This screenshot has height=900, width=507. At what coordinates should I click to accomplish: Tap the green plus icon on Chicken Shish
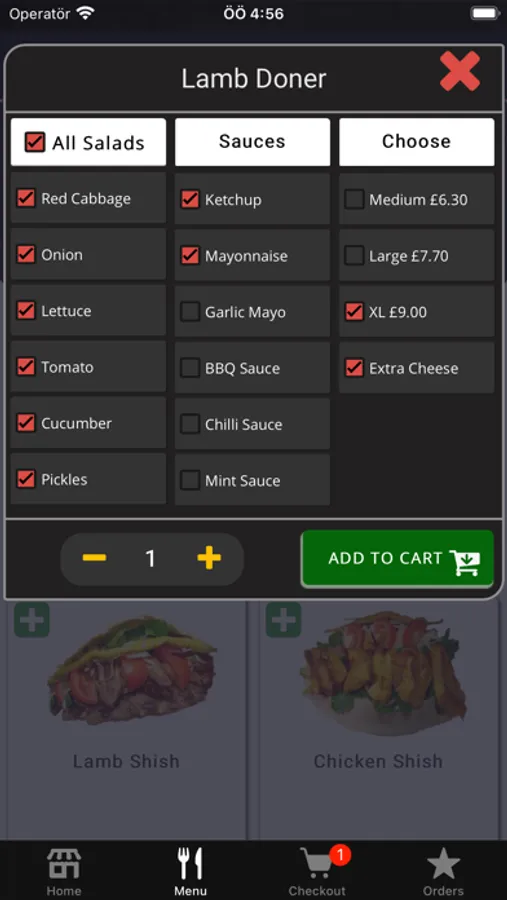coord(283,620)
